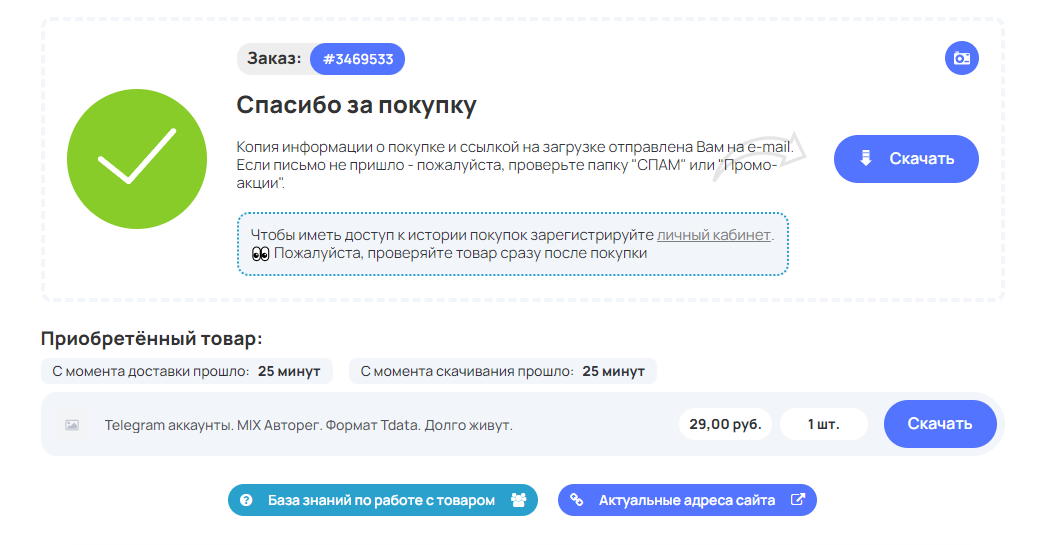The width and height of the screenshot is (1057, 545).
Task: Click Скачать in the Telegram аккаунты row
Action: [940, 424]
